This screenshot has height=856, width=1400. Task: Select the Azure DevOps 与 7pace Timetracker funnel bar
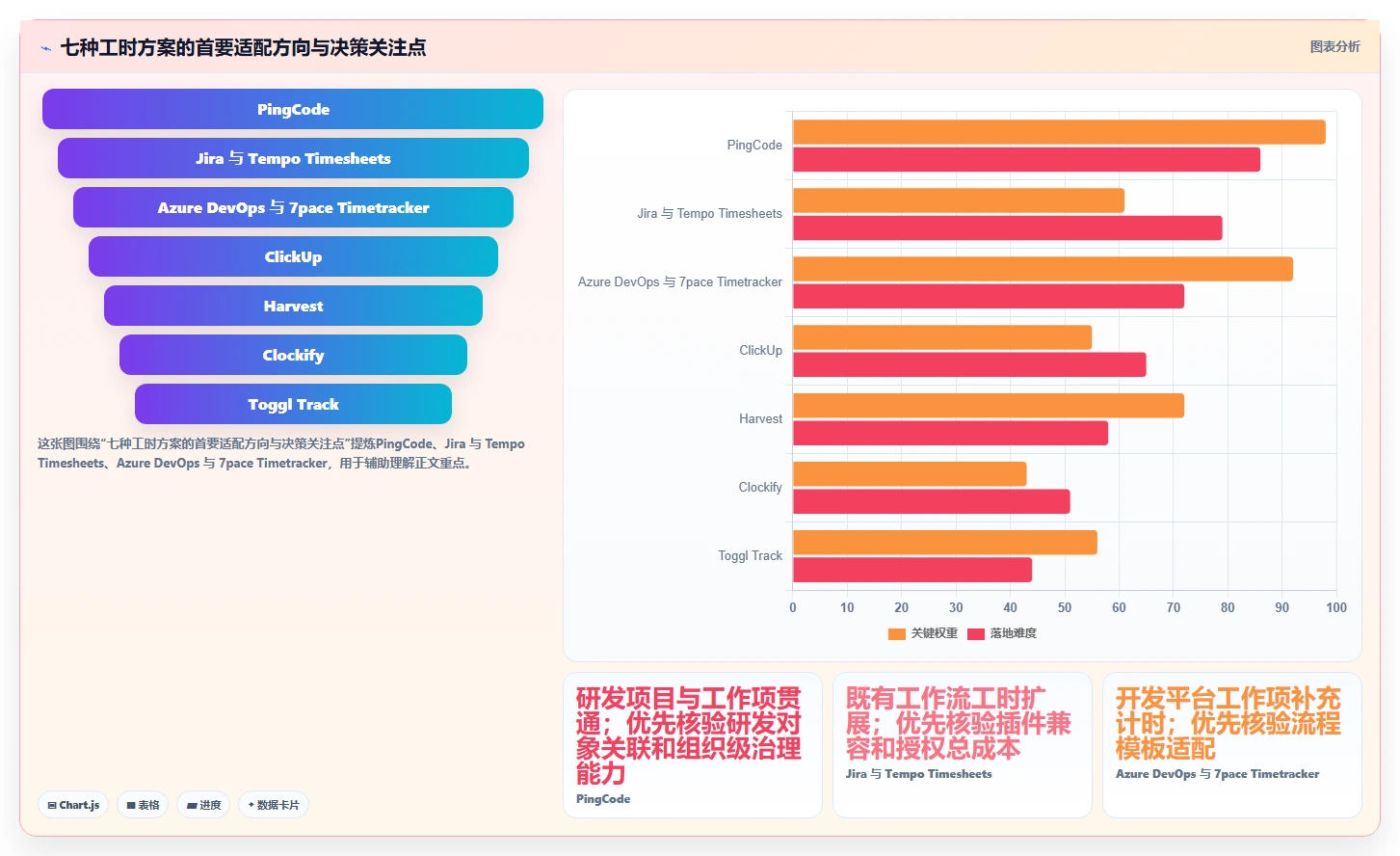(293, 207)
